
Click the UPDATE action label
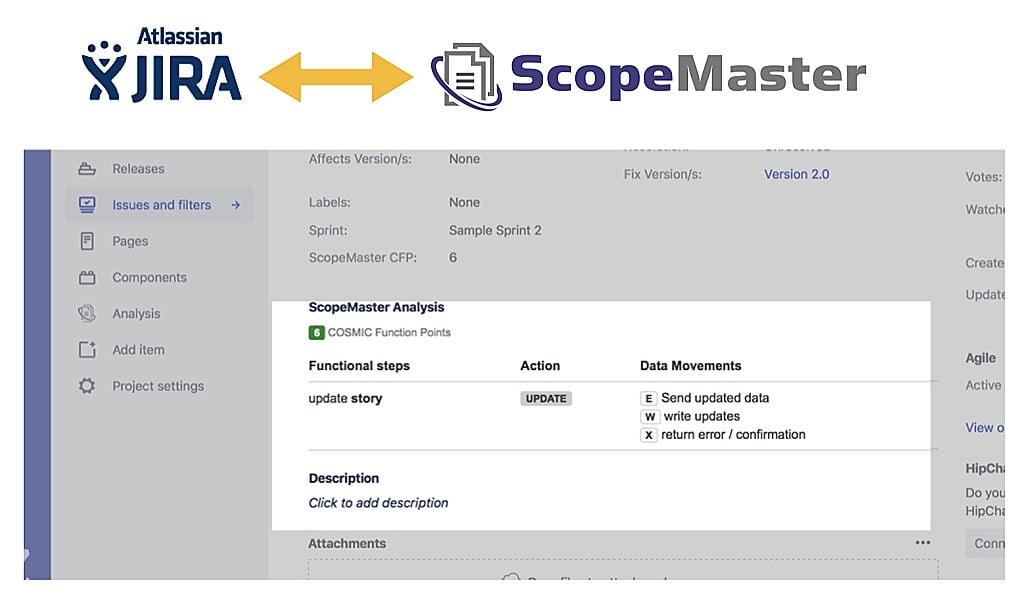tap(546, 398)
